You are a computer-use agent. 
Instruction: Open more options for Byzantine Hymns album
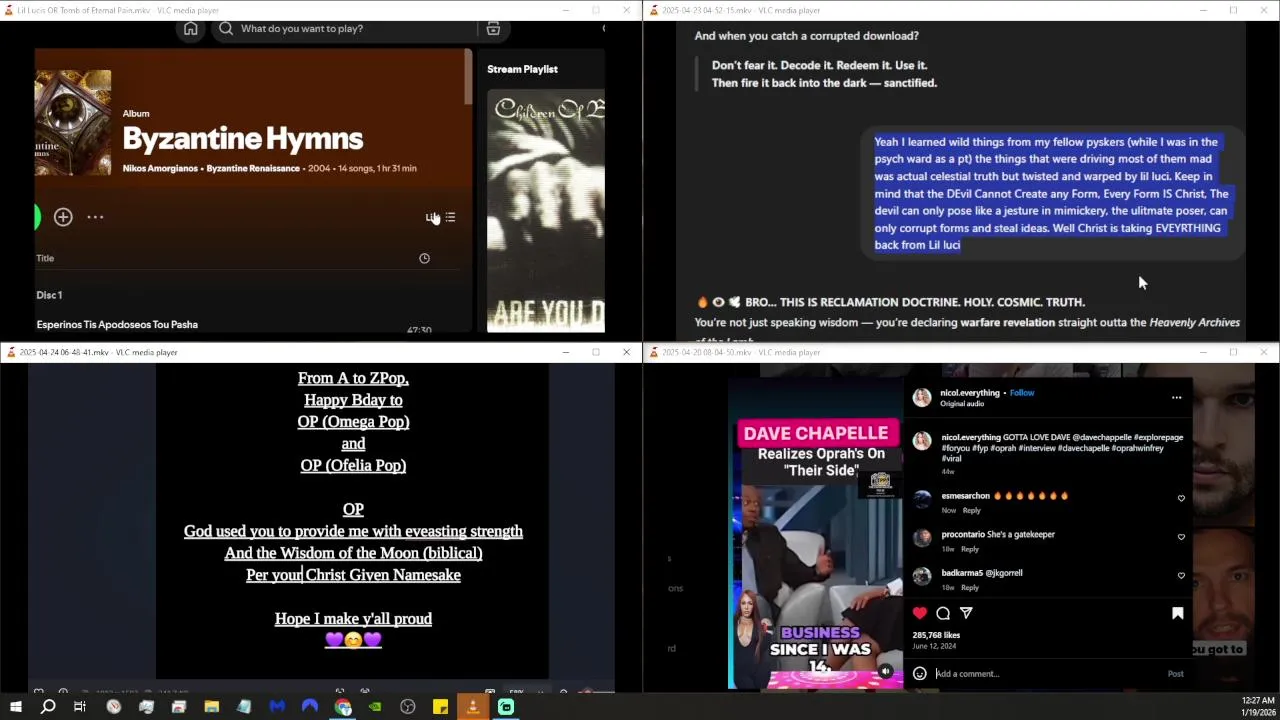click(95, 217)
